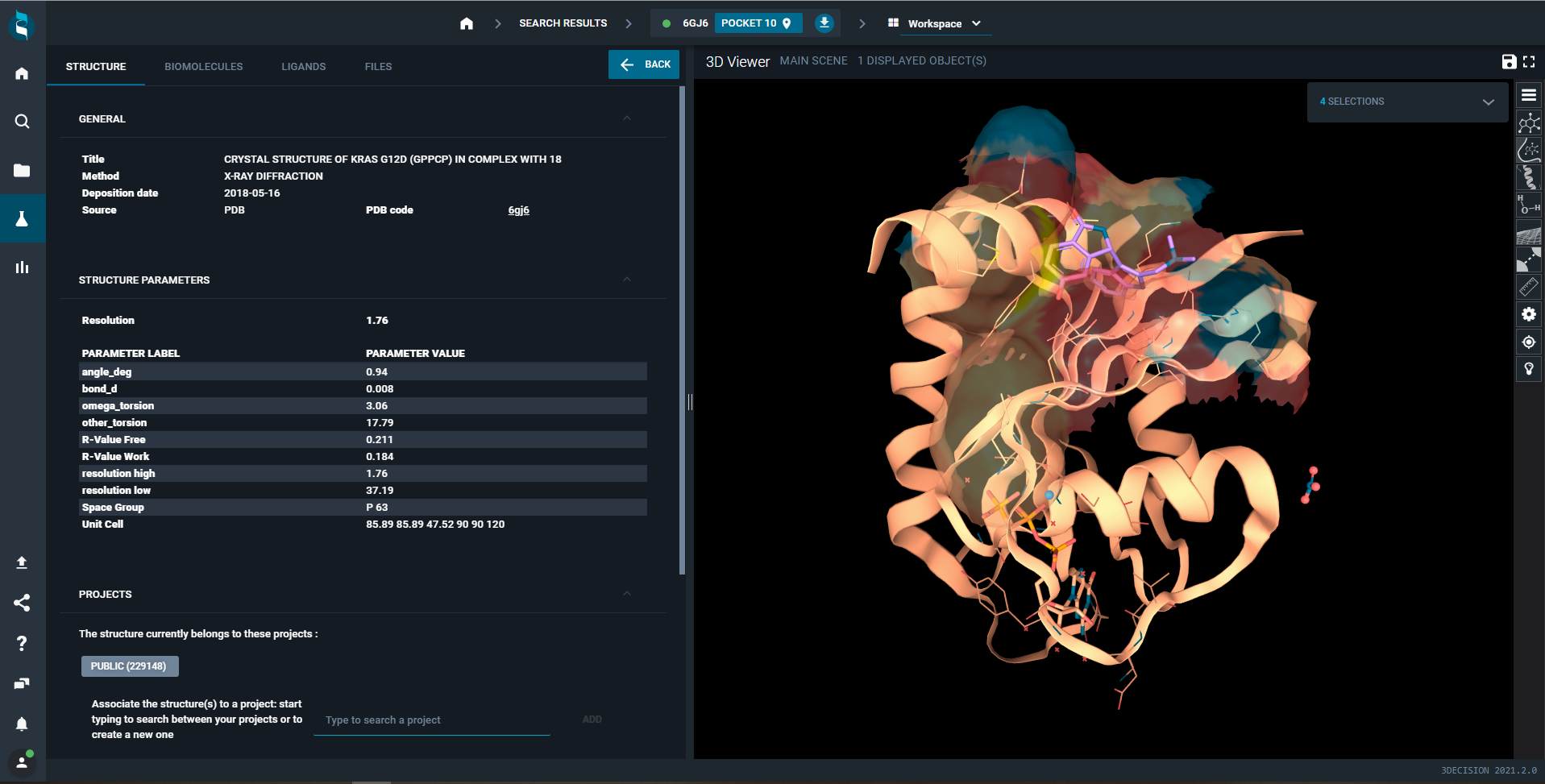Open the distance measurement ruler tool
The height and width of the screenshot is (784, 1545).
tap(1528, 286)
